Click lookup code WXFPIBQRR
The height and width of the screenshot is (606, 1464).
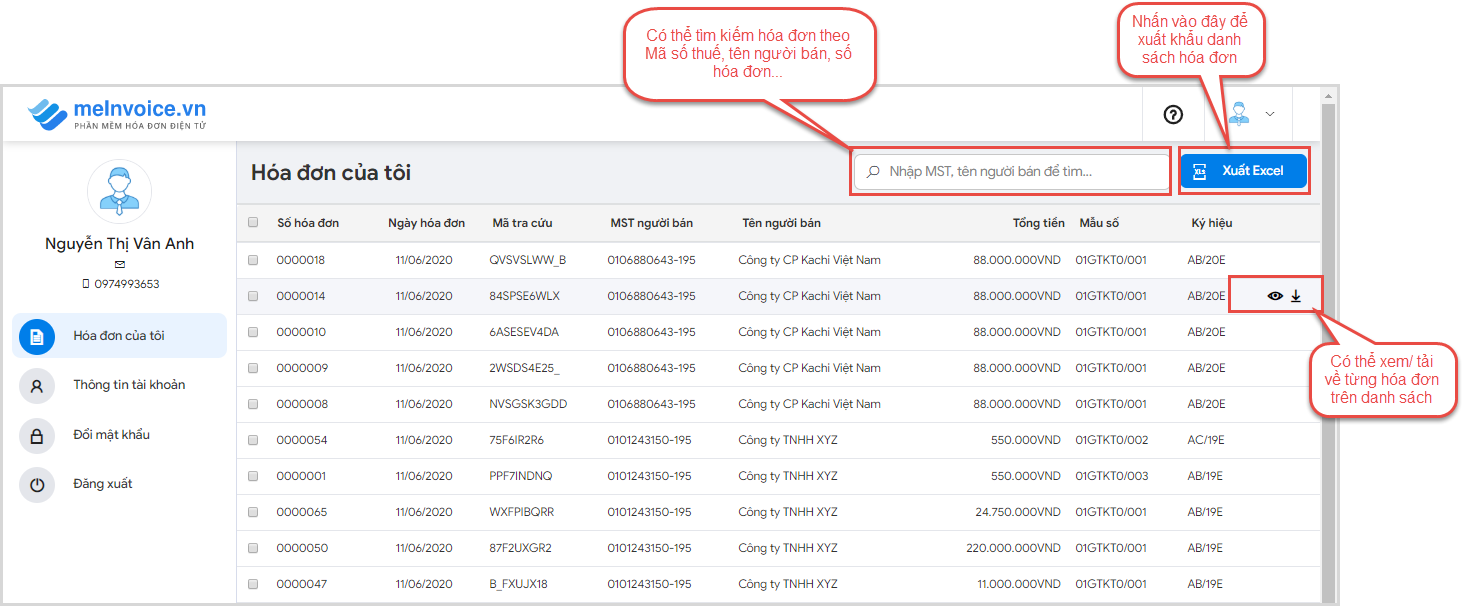point(522,512)
